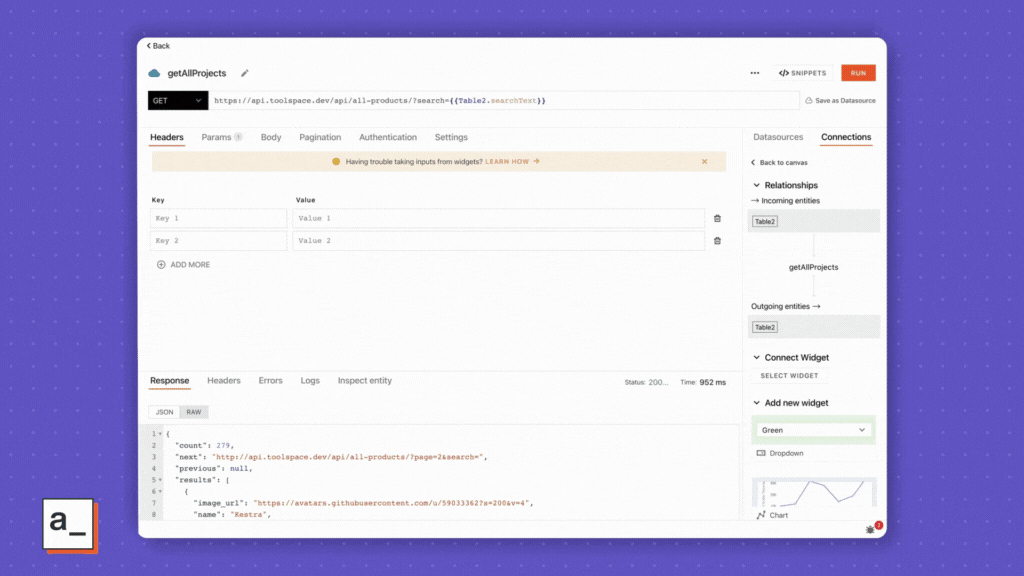Delete the Key 2 header row
This screenshot has height=576, width=1024.
point(717,241)
